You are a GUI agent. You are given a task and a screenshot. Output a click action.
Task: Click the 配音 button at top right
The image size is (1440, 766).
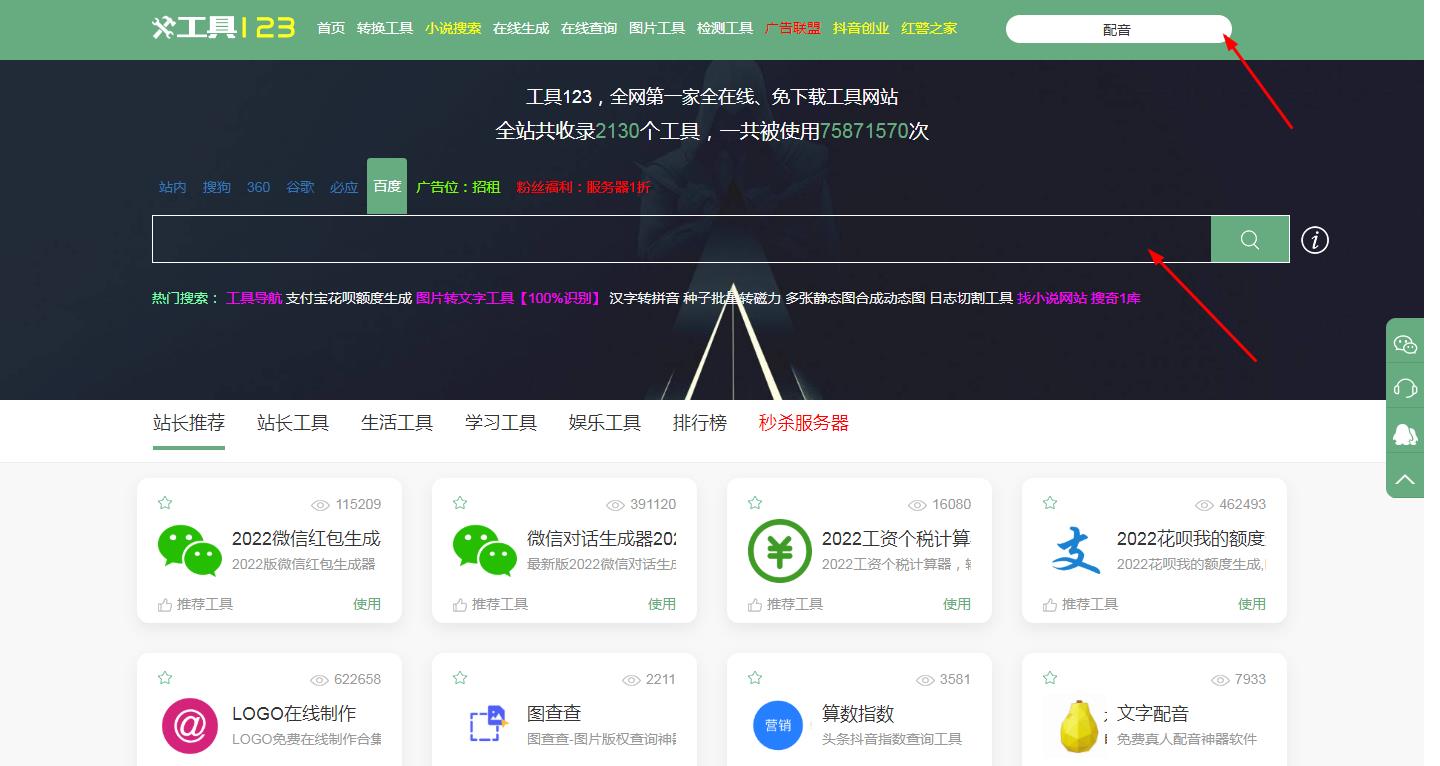1119,29
